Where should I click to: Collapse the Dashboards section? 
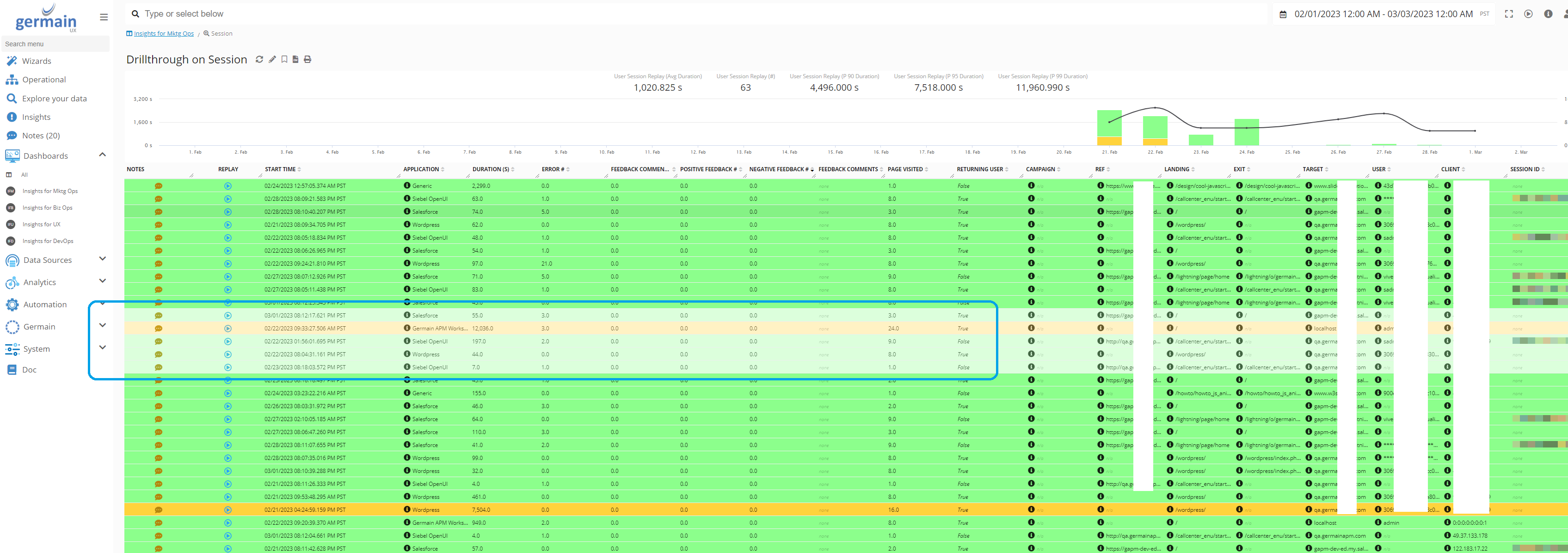pos(102,155)
